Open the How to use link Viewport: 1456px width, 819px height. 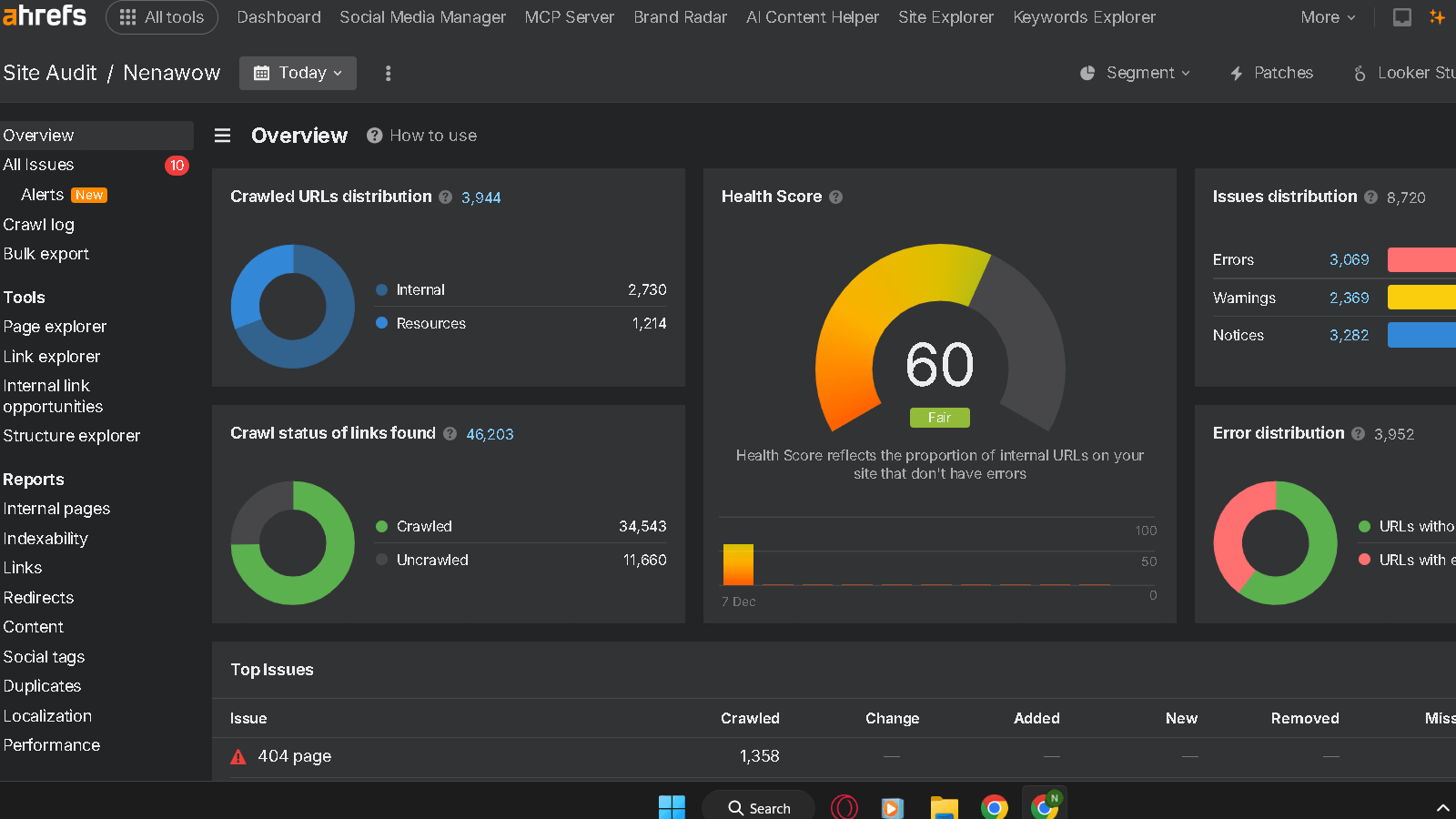pyautogui.click(x=422, y=136)
